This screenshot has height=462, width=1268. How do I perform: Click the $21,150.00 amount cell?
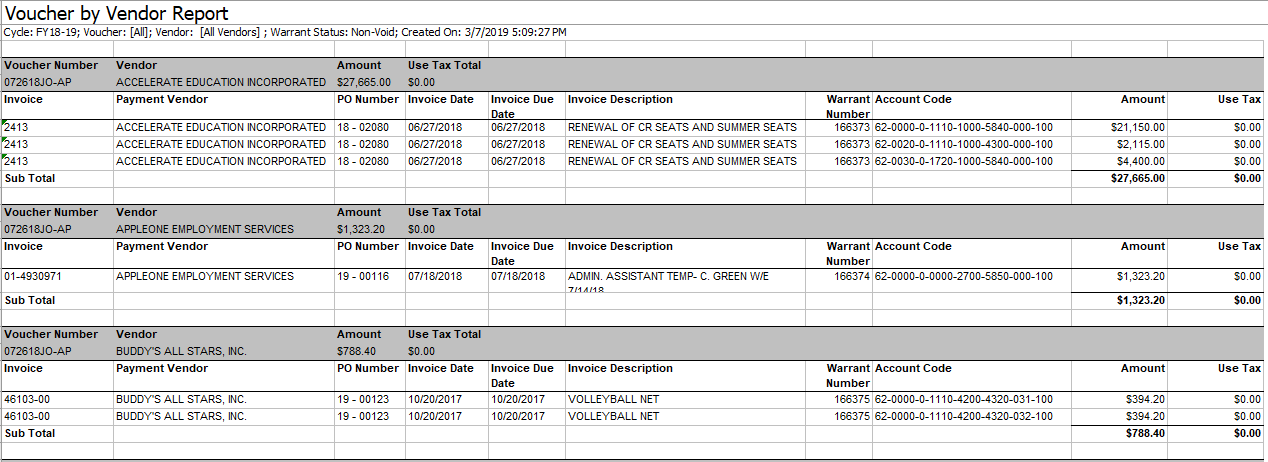(1138, 127)
